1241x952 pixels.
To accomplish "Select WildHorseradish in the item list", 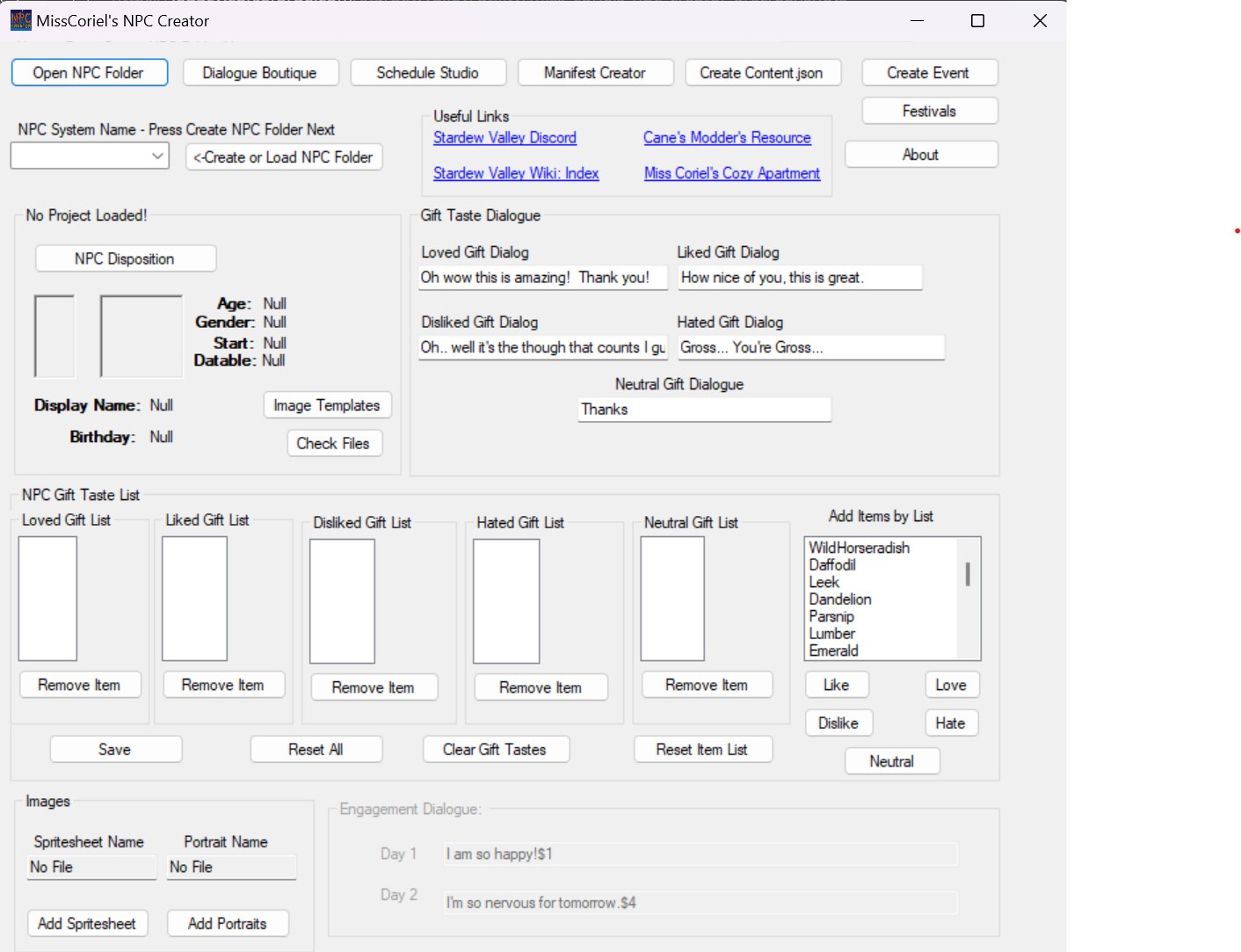I will (860, 548).
